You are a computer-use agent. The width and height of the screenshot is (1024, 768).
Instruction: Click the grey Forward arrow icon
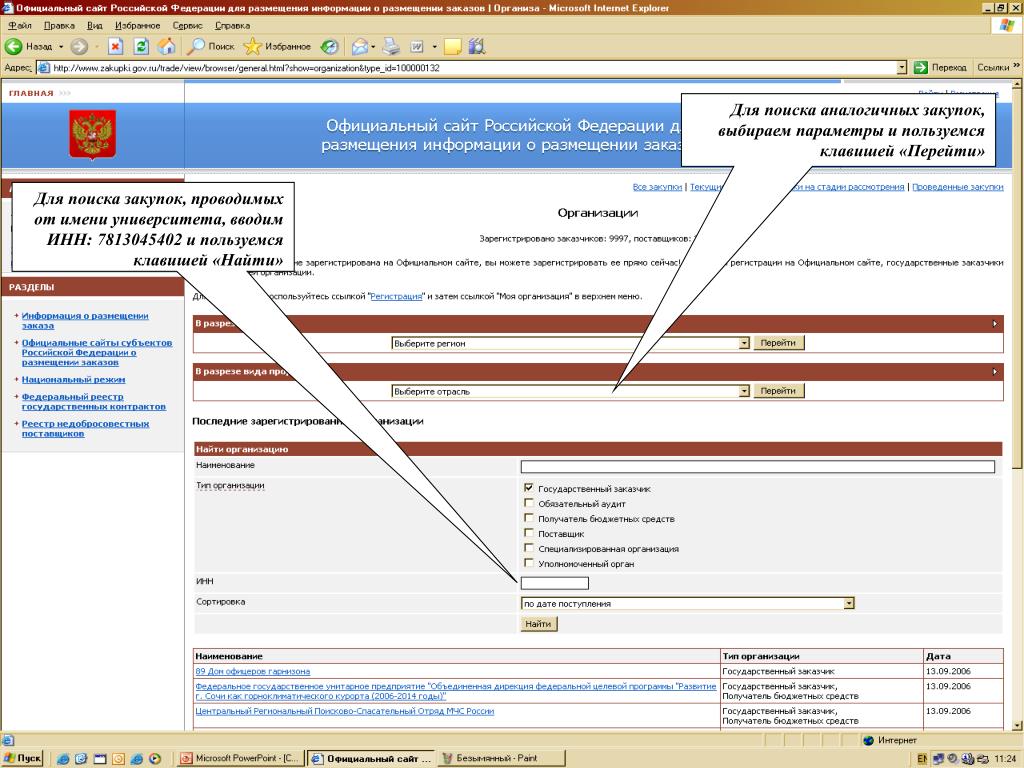78,46
